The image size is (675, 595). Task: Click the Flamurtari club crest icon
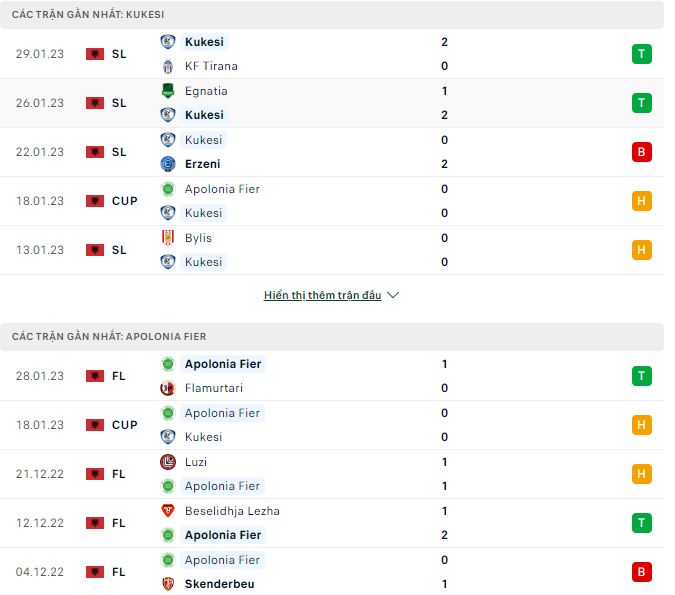[167, 388]
